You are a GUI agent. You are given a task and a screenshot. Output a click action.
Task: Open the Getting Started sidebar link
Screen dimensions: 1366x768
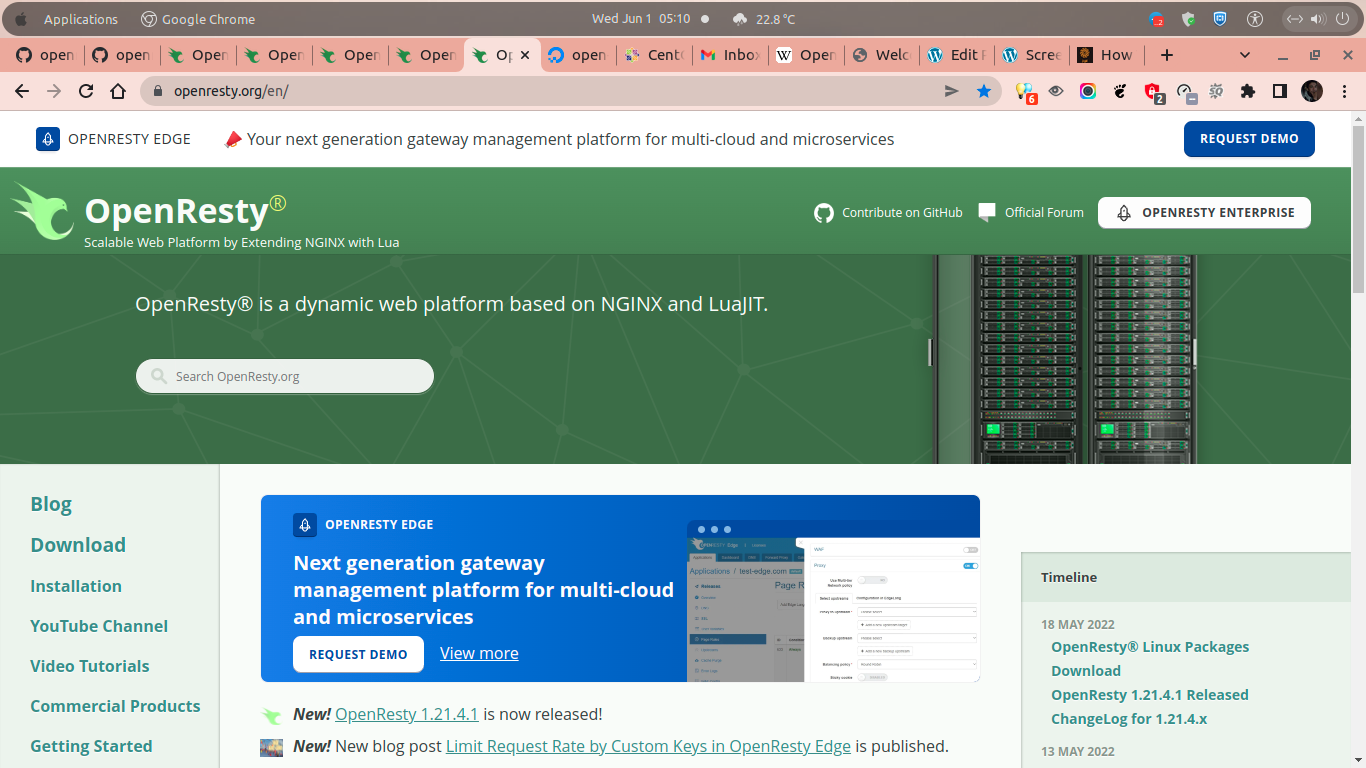(91, 746)
